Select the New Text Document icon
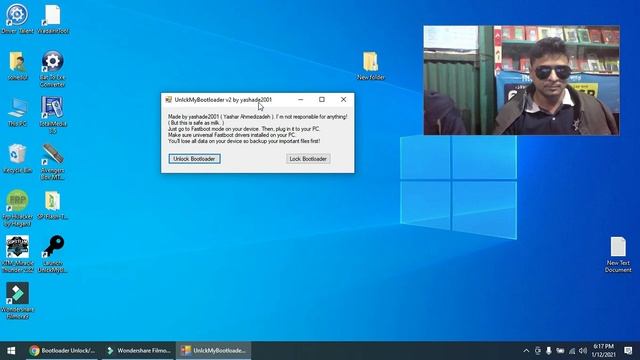Viewport: 640px width, 360px height. [618, 254]
